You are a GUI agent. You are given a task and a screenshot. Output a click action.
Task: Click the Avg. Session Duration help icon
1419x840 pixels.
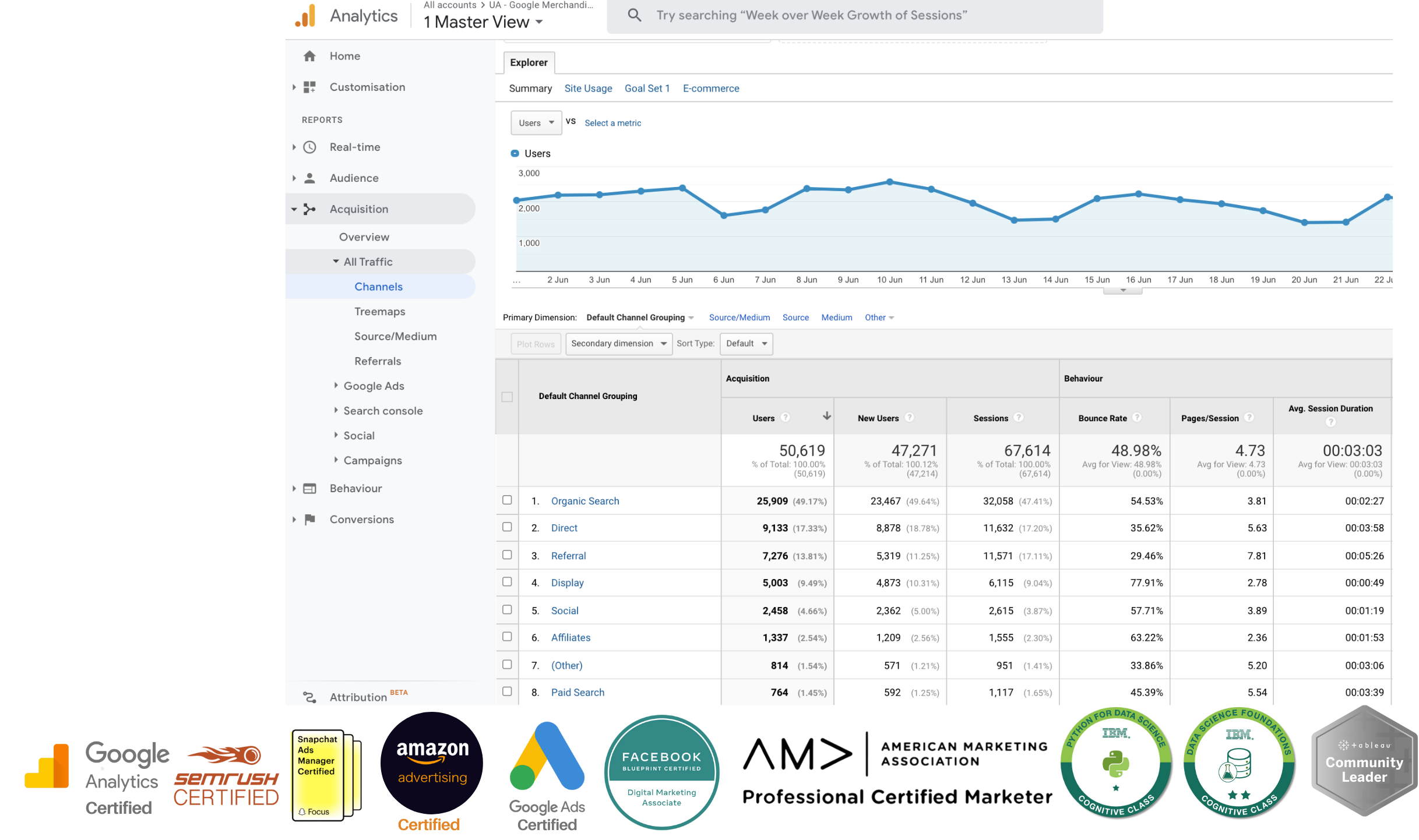point(1330,422)
